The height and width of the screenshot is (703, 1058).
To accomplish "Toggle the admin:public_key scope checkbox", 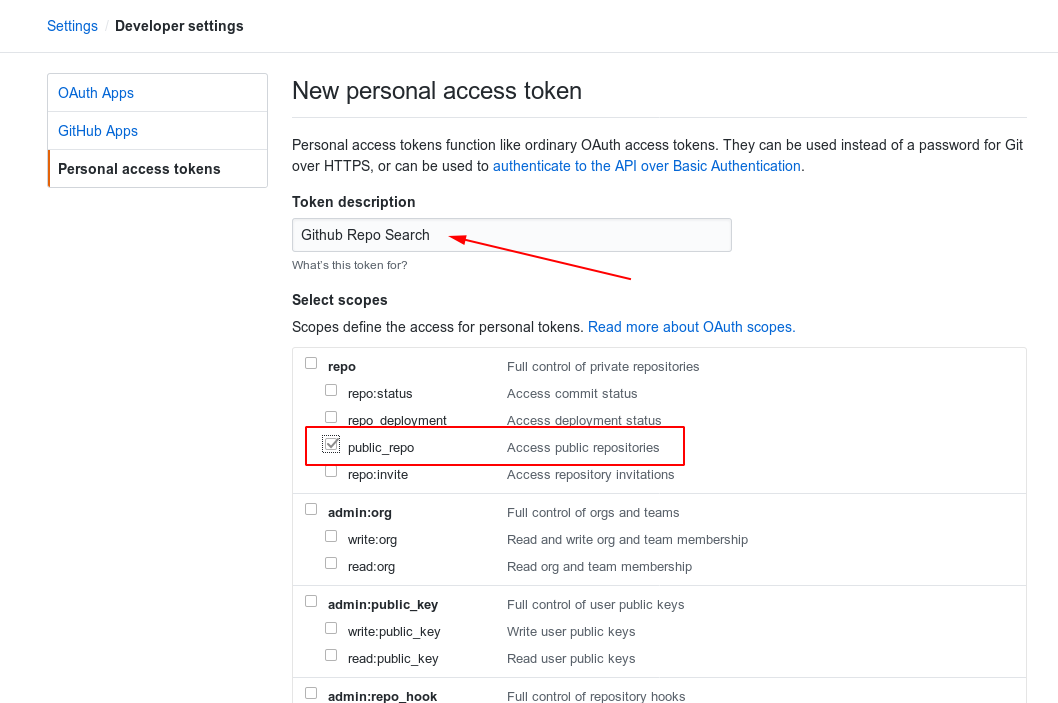I will coord(311,602).
